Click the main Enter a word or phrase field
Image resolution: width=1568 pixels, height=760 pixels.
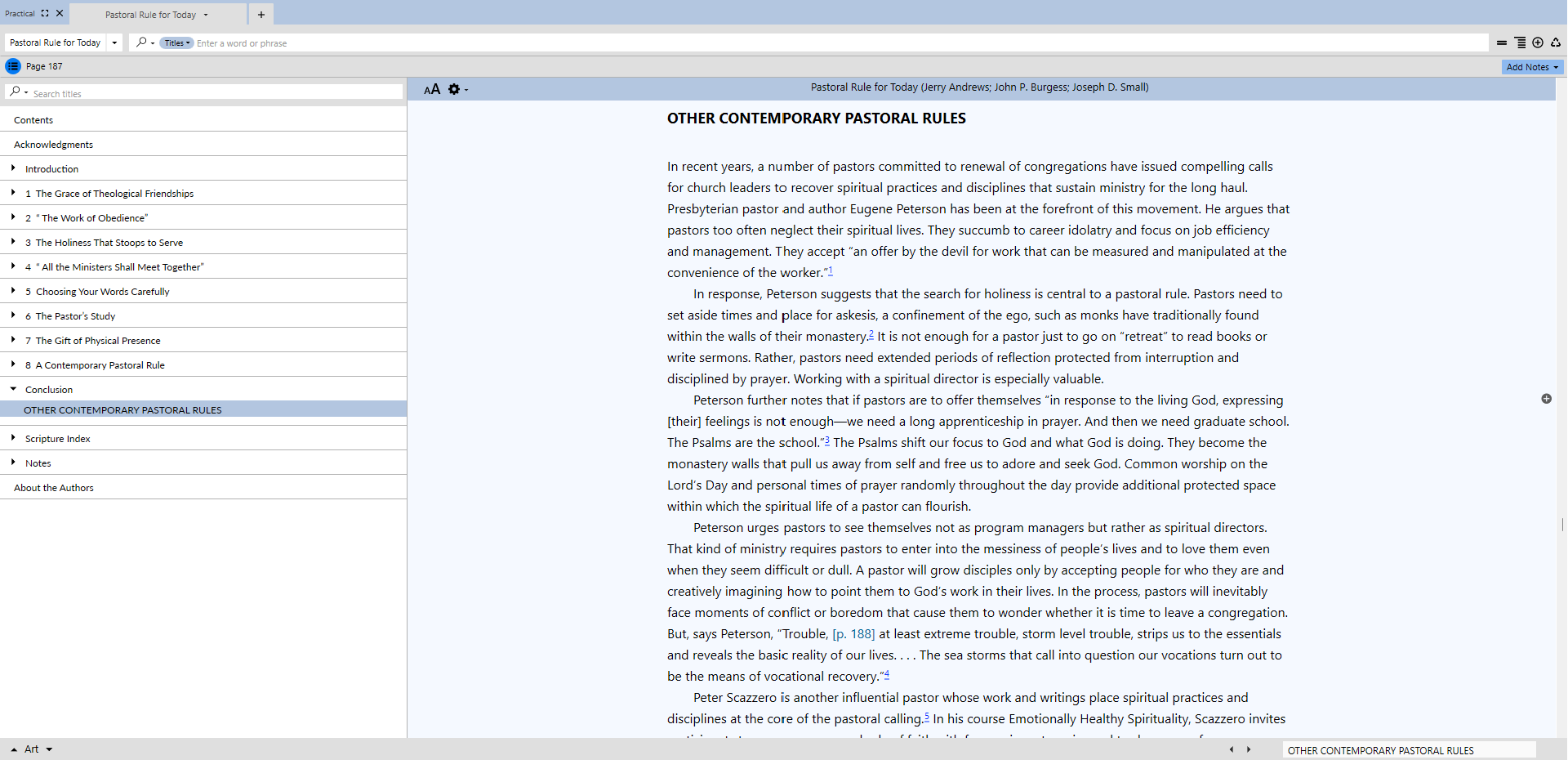pos(841,42)
